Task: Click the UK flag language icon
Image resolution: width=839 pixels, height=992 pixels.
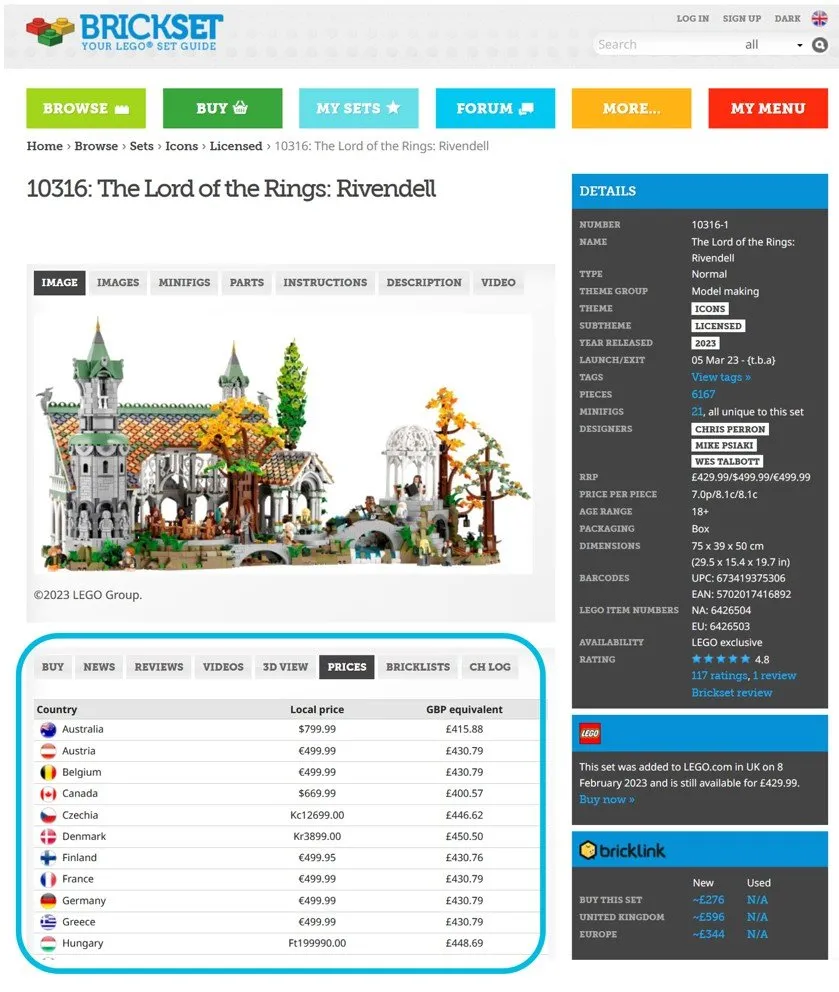Action: (819, 18)
